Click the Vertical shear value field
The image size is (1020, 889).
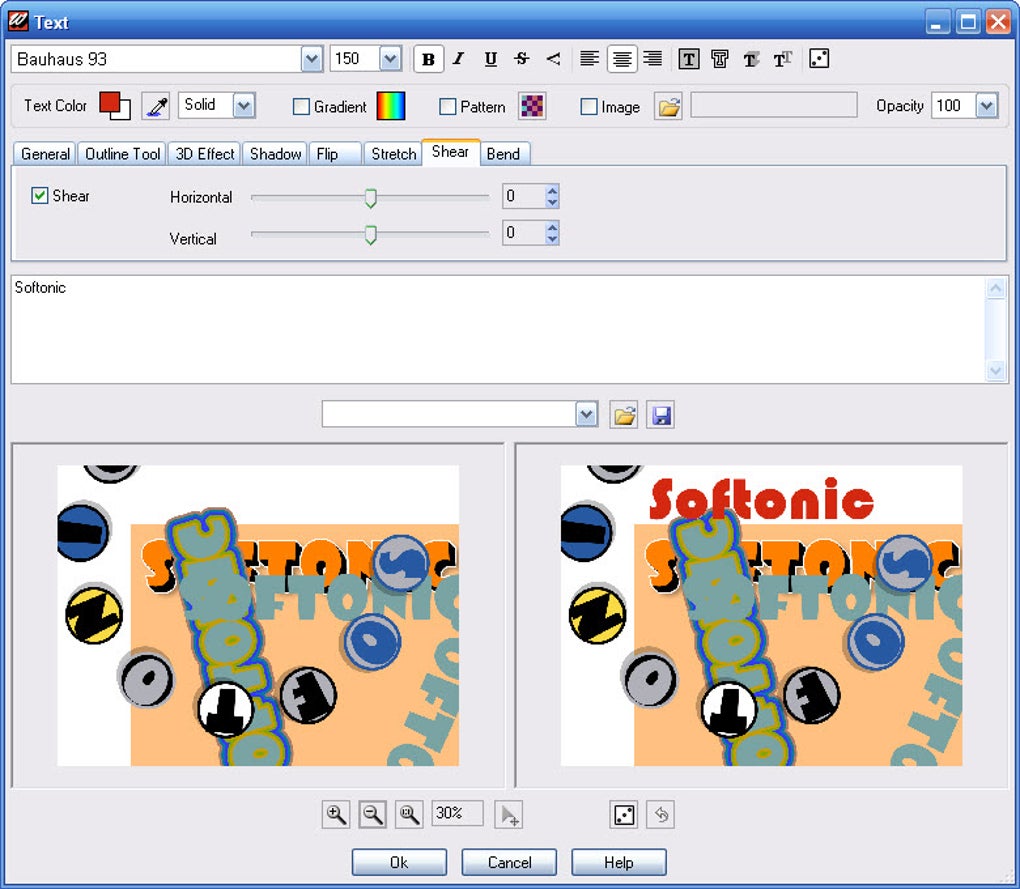(x=524, y=233)
